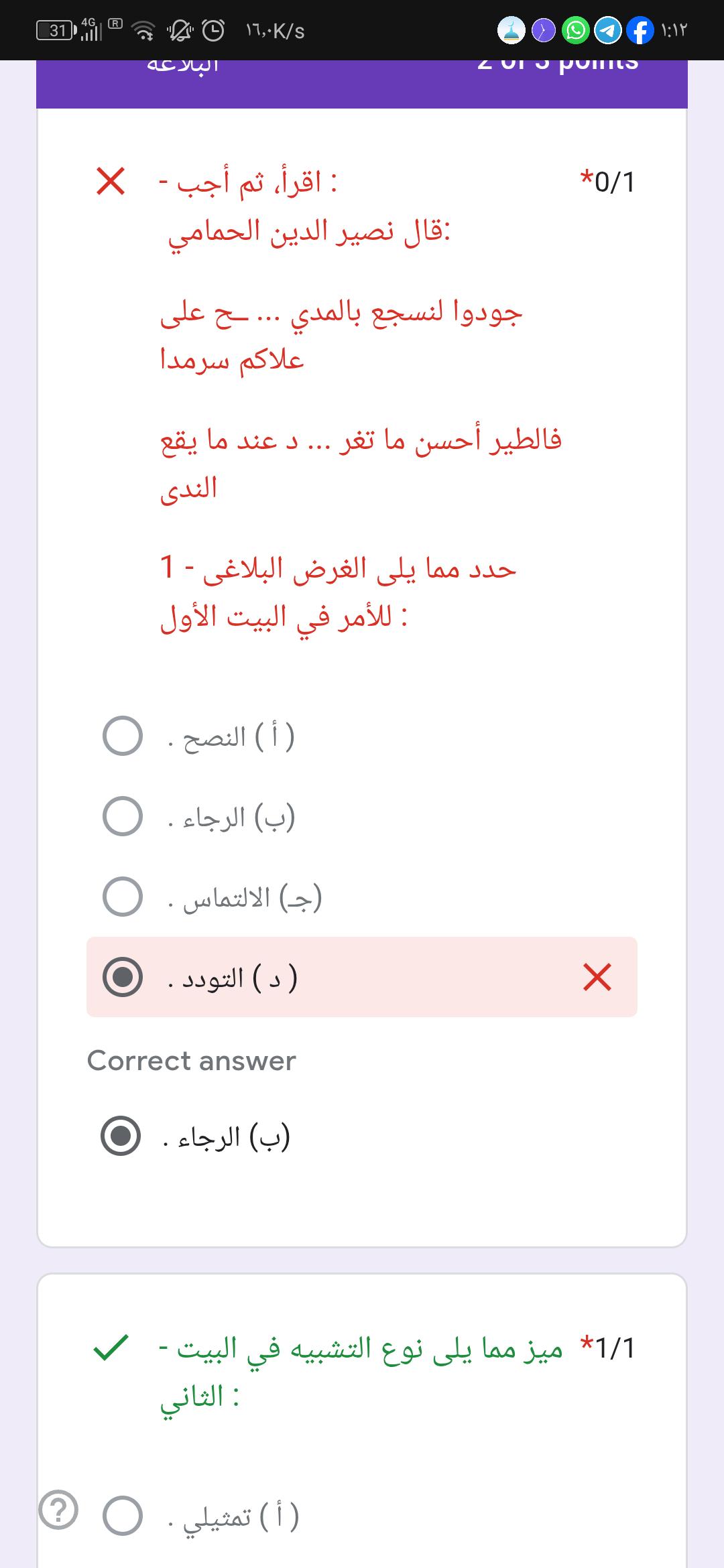Viewport: 724px width, 1568px height.
Task: Tap the Wi-Fi signal status icon
Action: pos(142,31)
